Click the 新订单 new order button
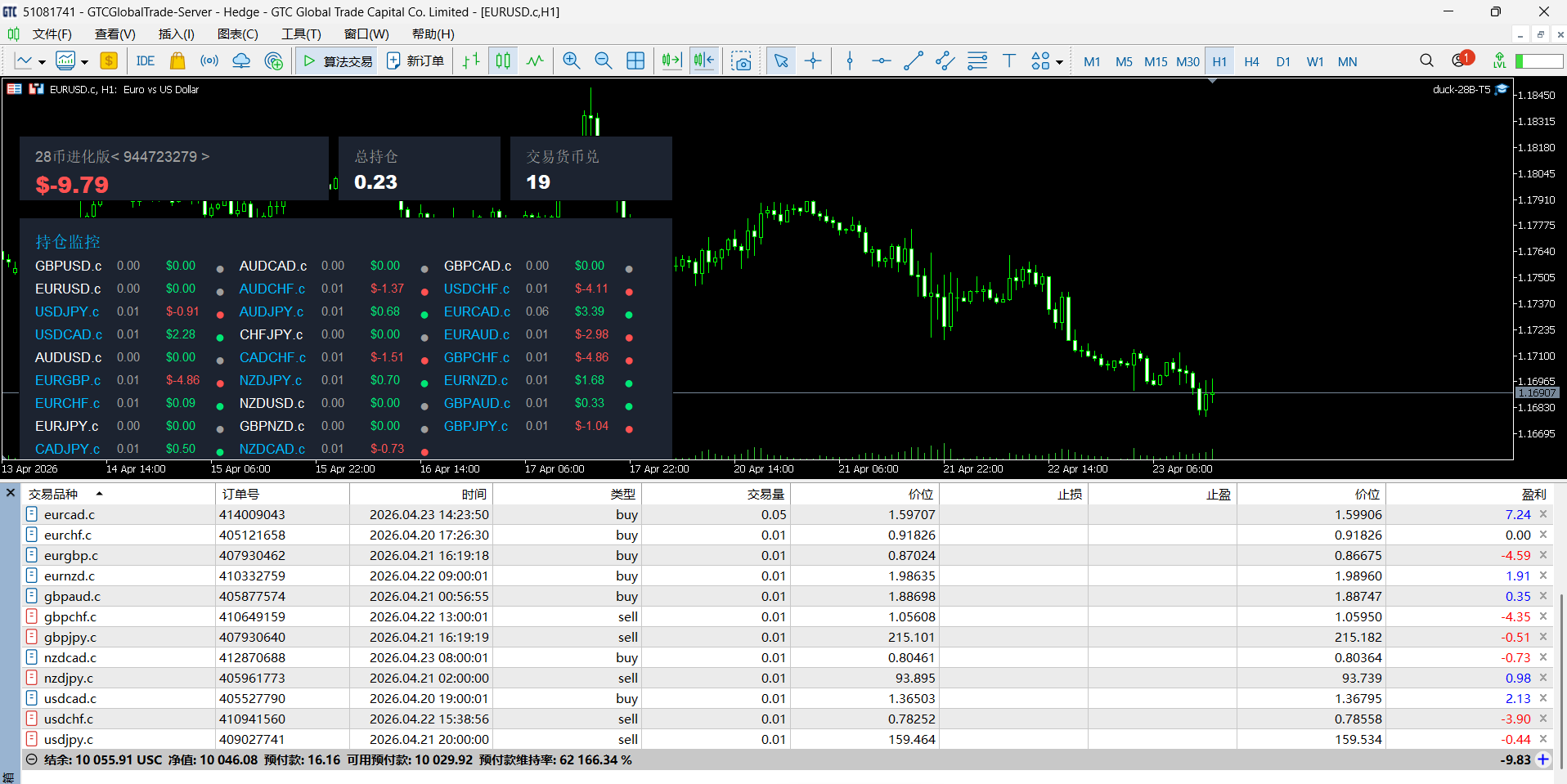1567x784 pixels. (x=415, y=61)
